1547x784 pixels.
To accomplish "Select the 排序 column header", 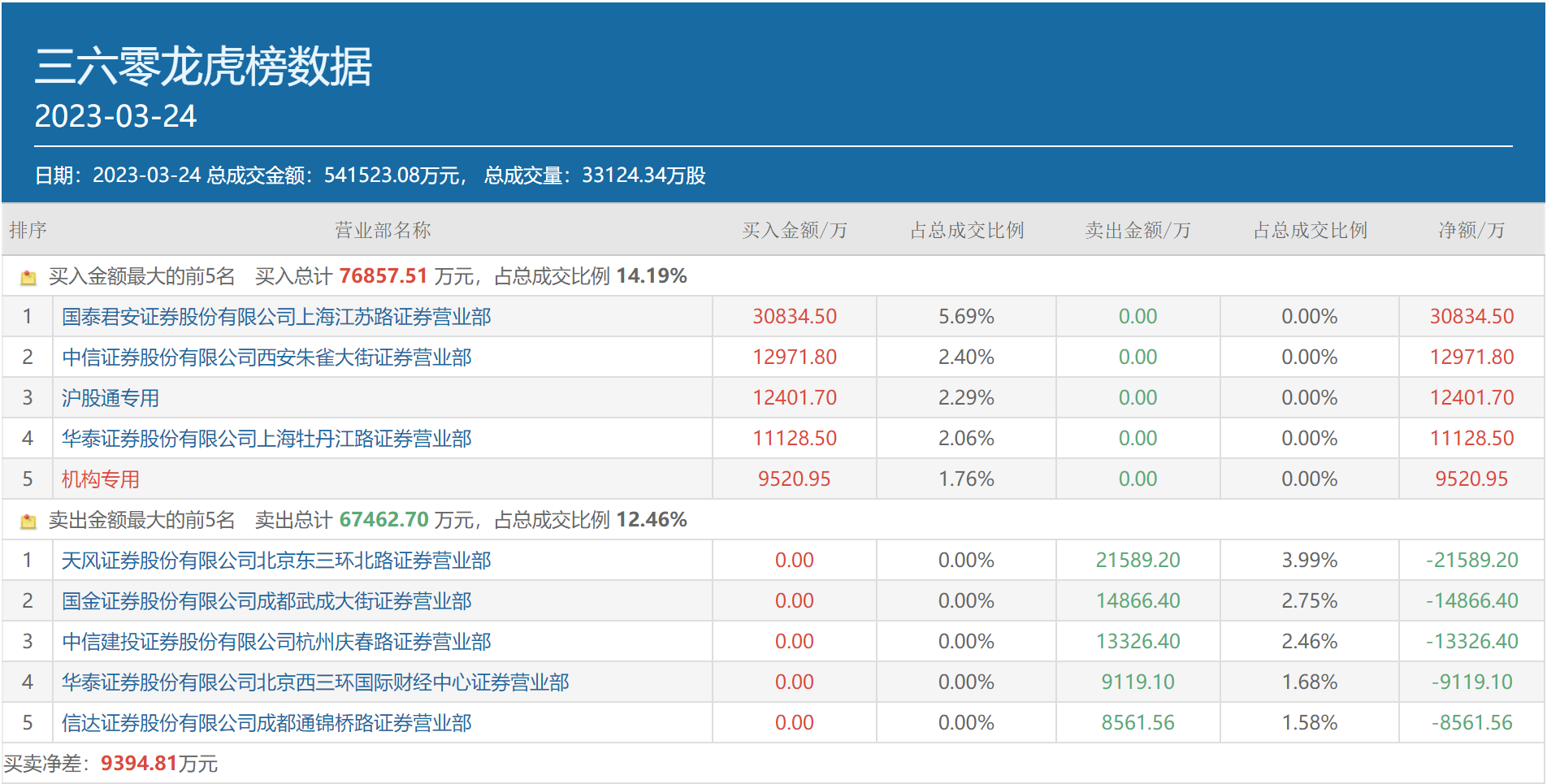I will coord(28,230).
